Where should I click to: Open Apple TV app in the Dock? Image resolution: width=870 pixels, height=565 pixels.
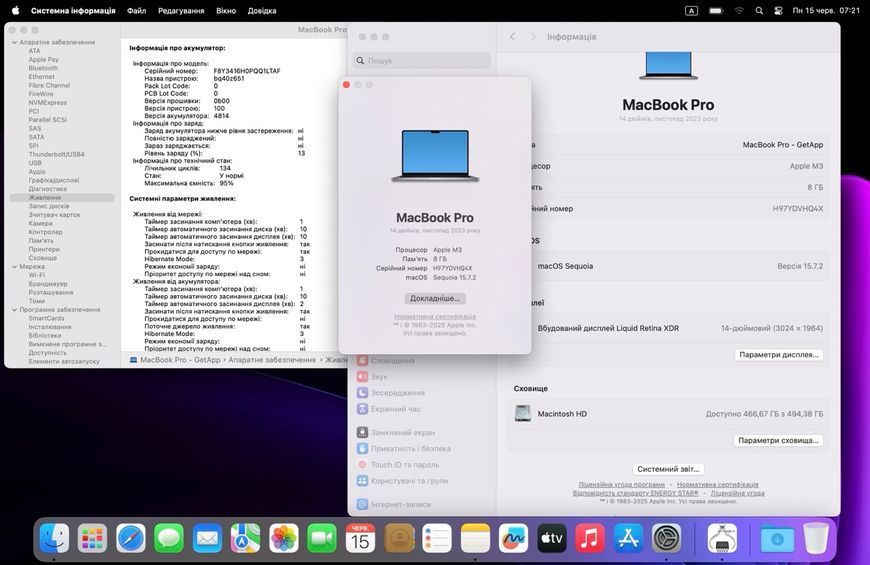click(x=552, y=538)
